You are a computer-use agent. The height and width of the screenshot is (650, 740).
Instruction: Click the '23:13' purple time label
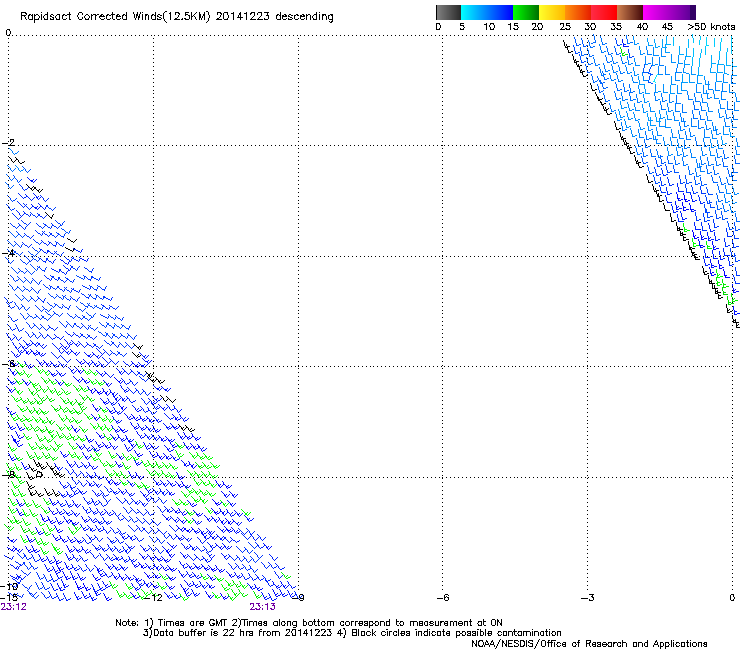262,607
